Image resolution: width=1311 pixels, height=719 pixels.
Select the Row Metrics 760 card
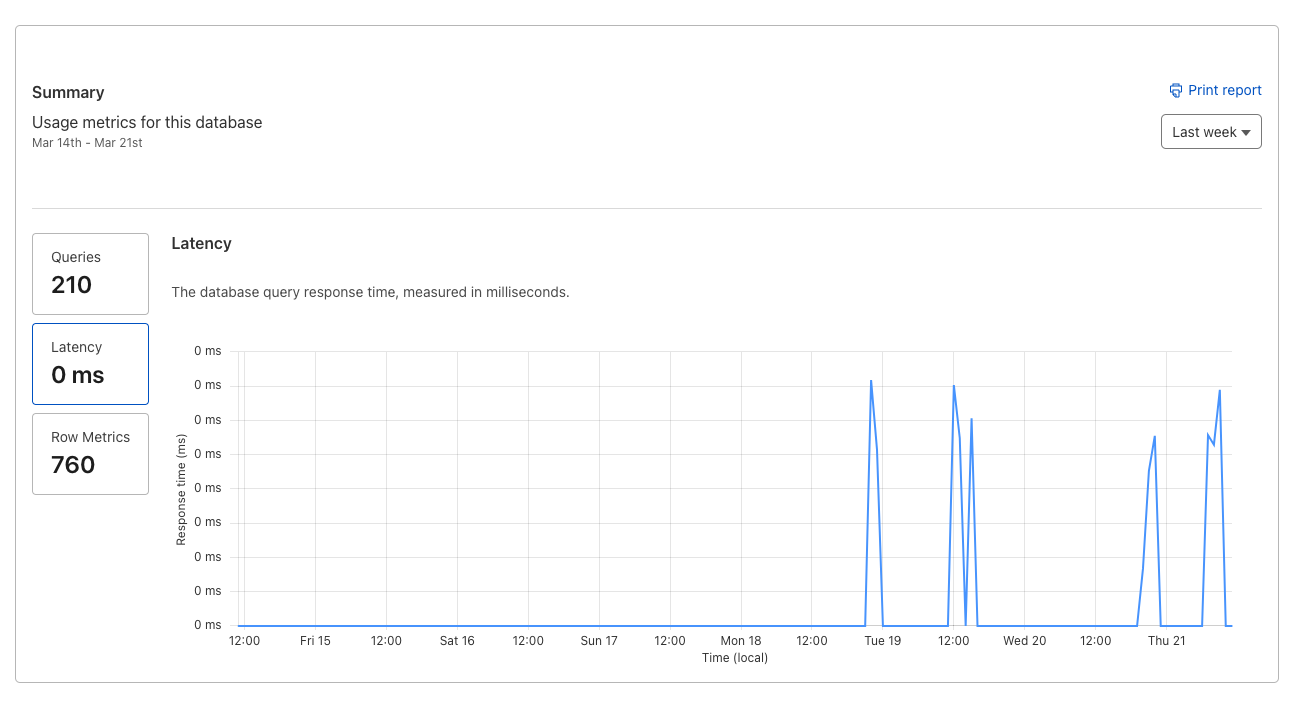coord(90,454)
